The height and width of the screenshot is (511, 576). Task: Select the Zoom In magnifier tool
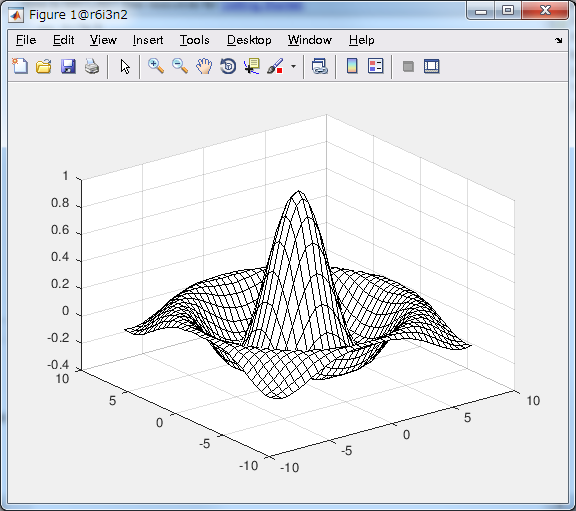point(156,66)
